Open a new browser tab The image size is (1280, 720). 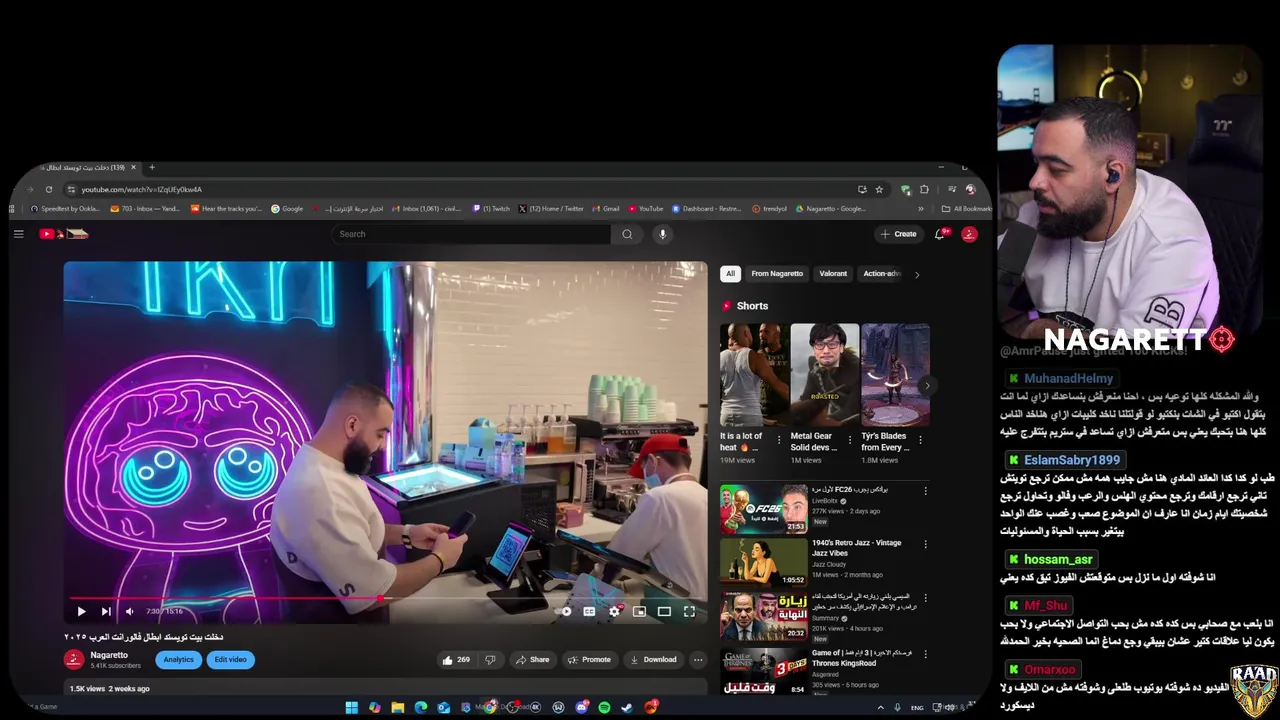pos(152,167)
